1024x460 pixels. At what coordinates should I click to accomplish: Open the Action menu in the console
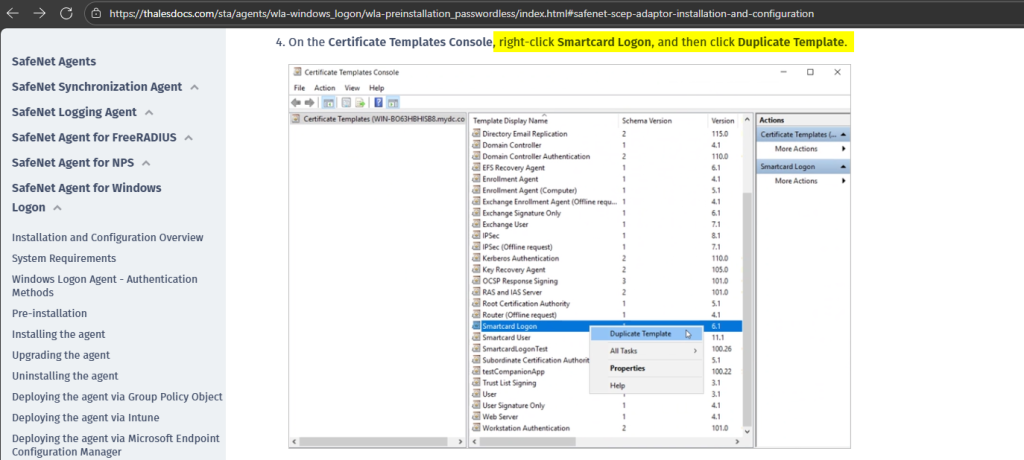pos(324,88)
